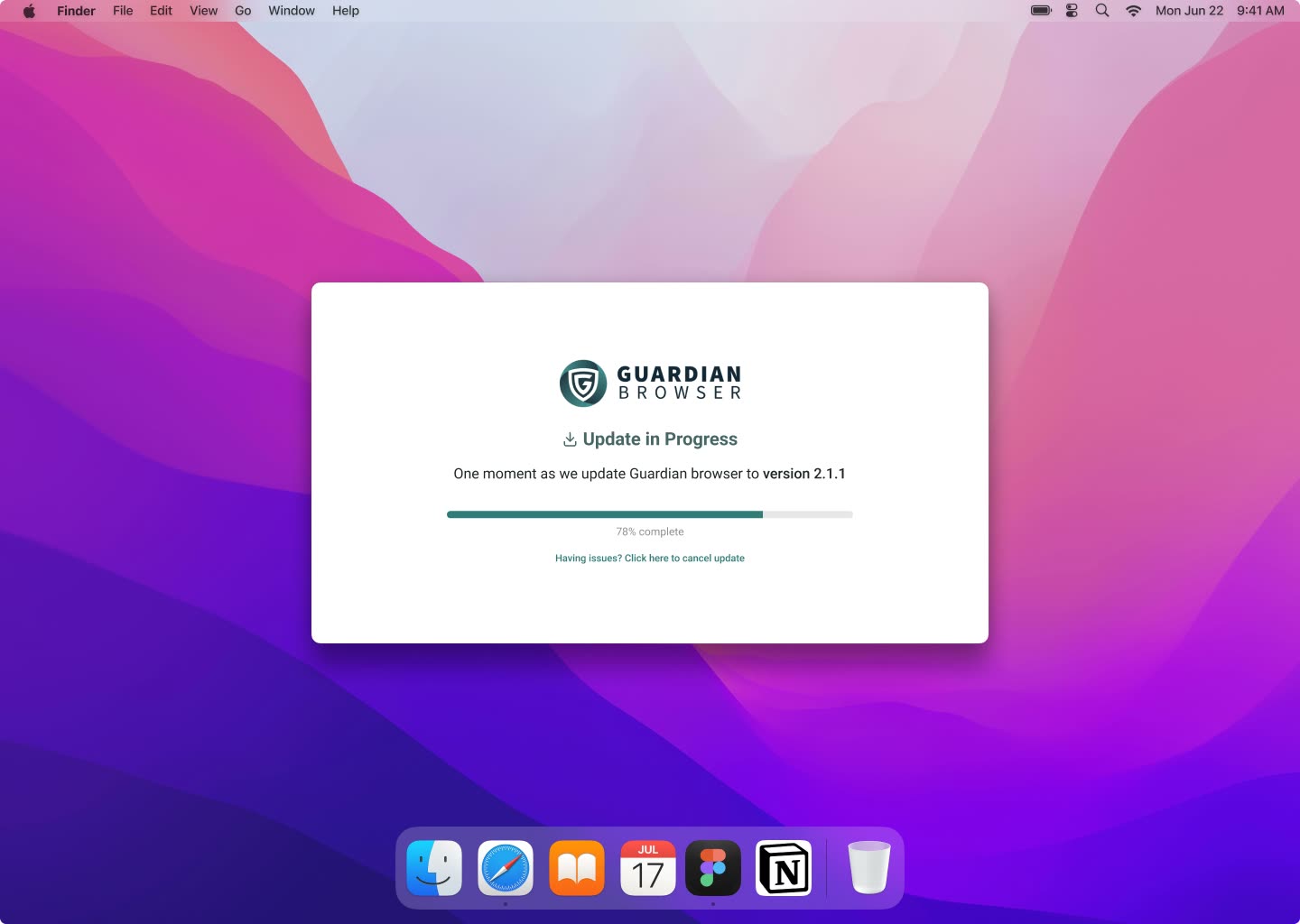Launch Figma from the dock

(x=713, y=868)
